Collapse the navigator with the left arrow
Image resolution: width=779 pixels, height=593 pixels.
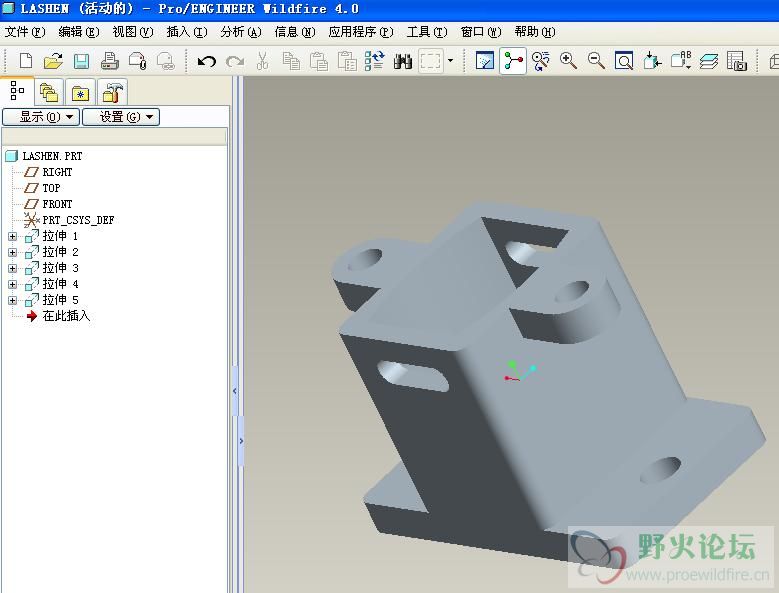(235, 391)
